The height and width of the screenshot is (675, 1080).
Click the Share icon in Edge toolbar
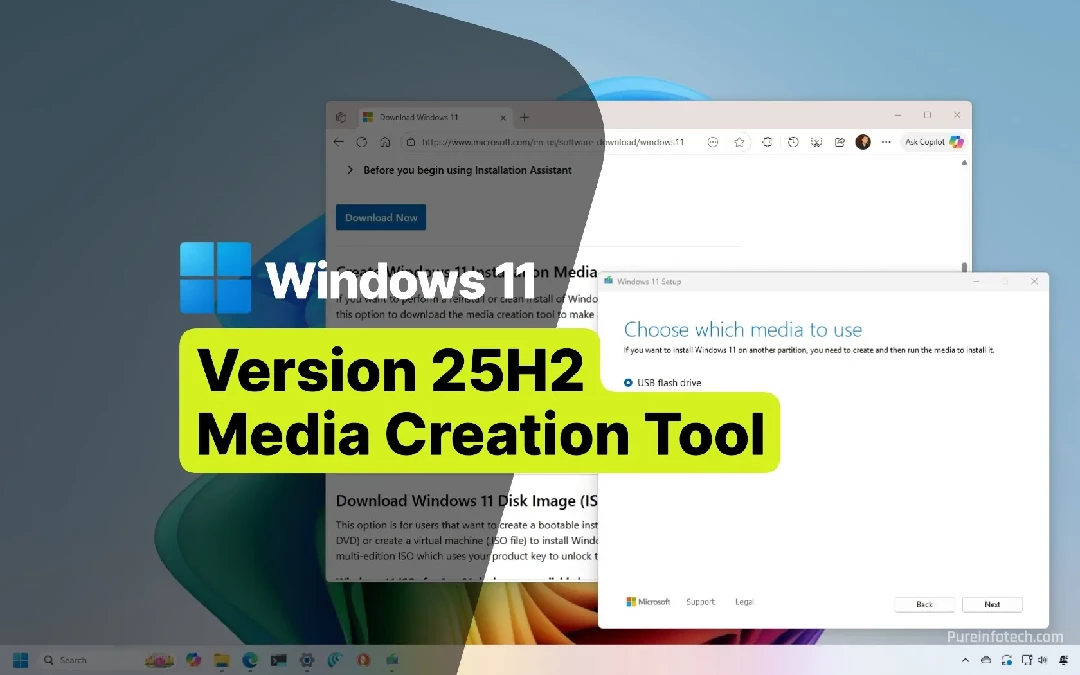coord(839,142)
